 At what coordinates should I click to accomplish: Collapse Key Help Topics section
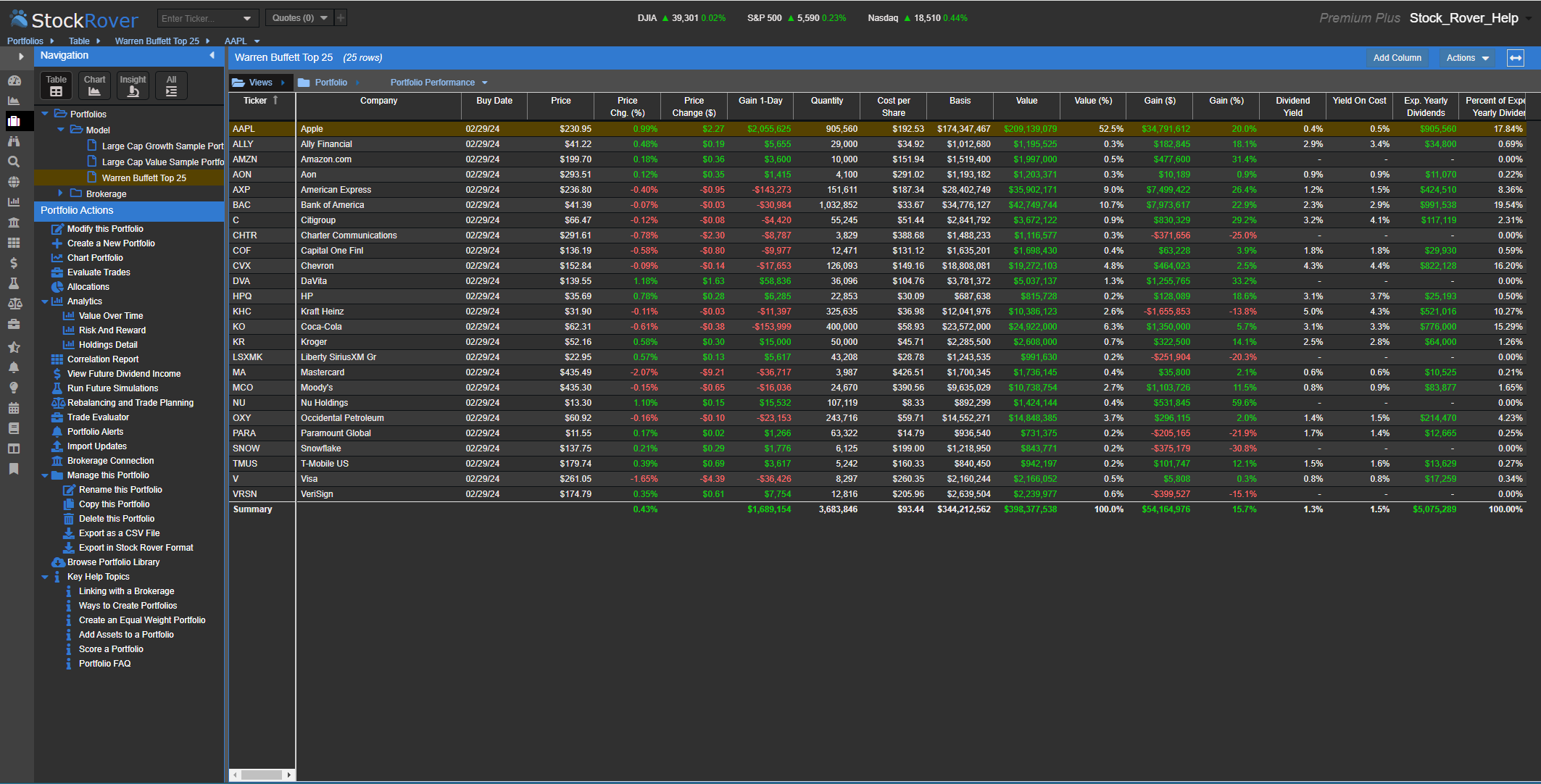click(x=45, y=577)
